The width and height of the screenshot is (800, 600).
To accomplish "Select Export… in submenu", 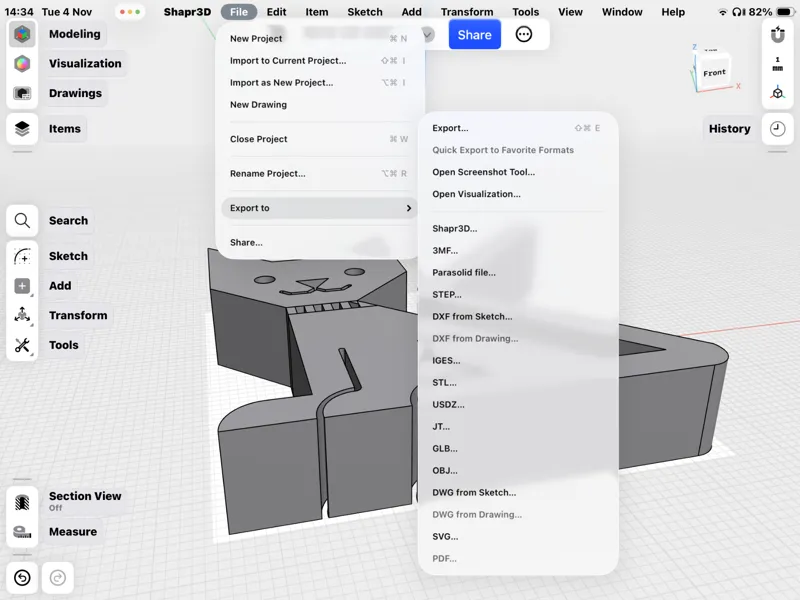I will coord(518,128).
